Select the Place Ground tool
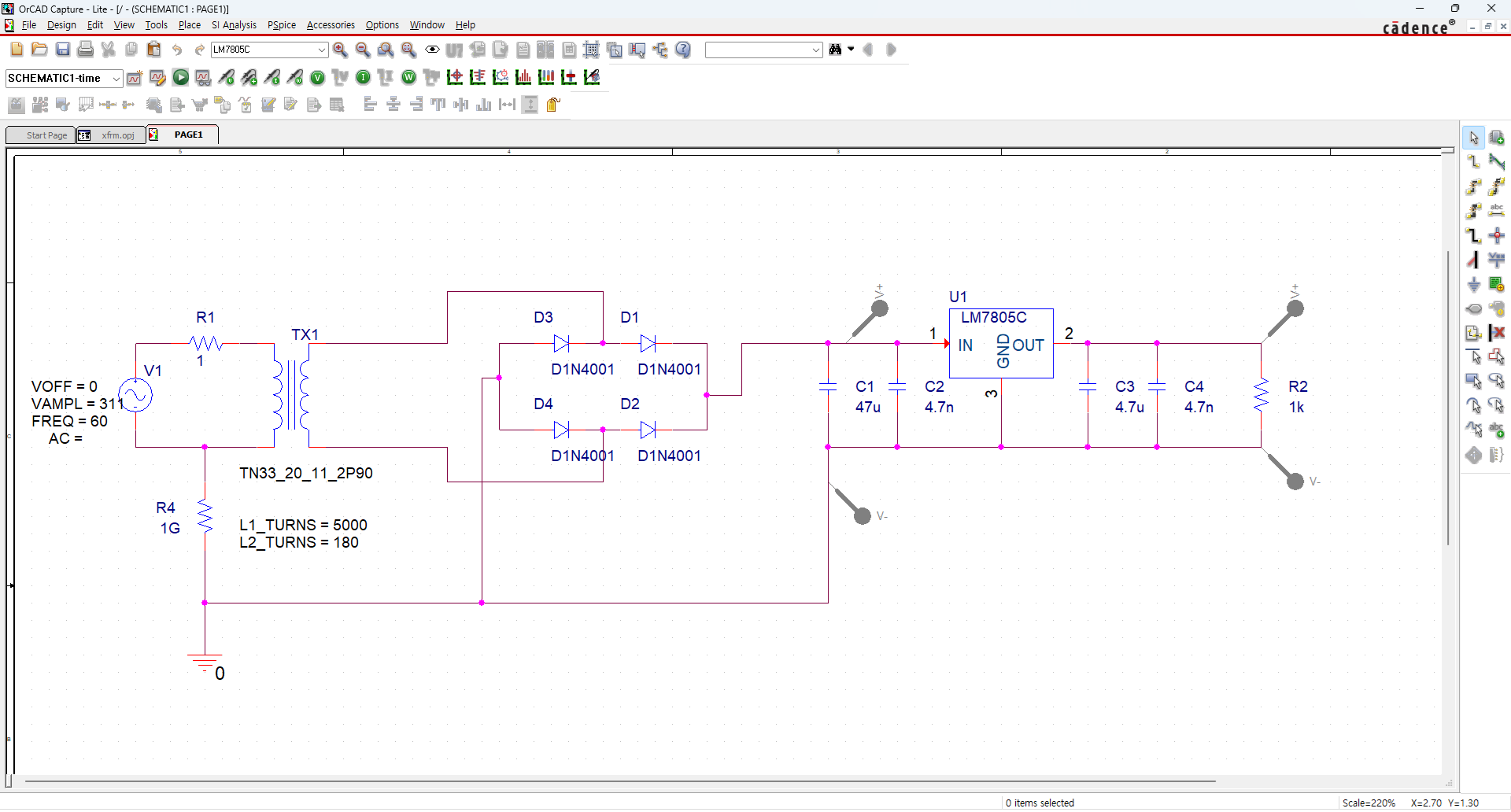The height and width of the screenshot is (812, 1511). pyautogui.click(x=1474, y=284)
